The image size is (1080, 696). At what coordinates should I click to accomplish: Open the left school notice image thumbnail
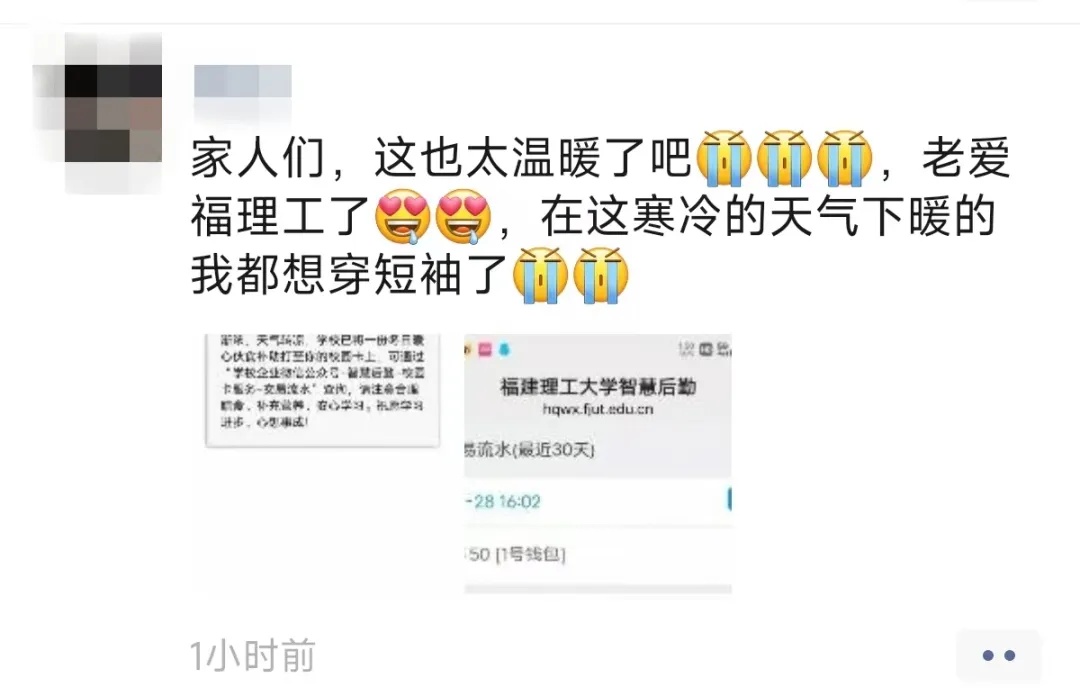coord(322,391)
